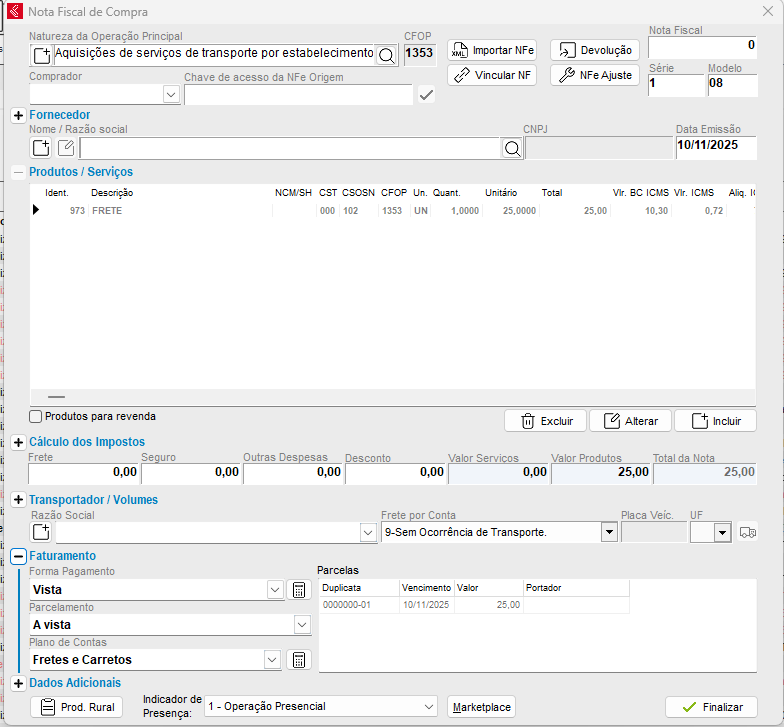Open the Comprador dropdown
784x727 pixels.
170,94
